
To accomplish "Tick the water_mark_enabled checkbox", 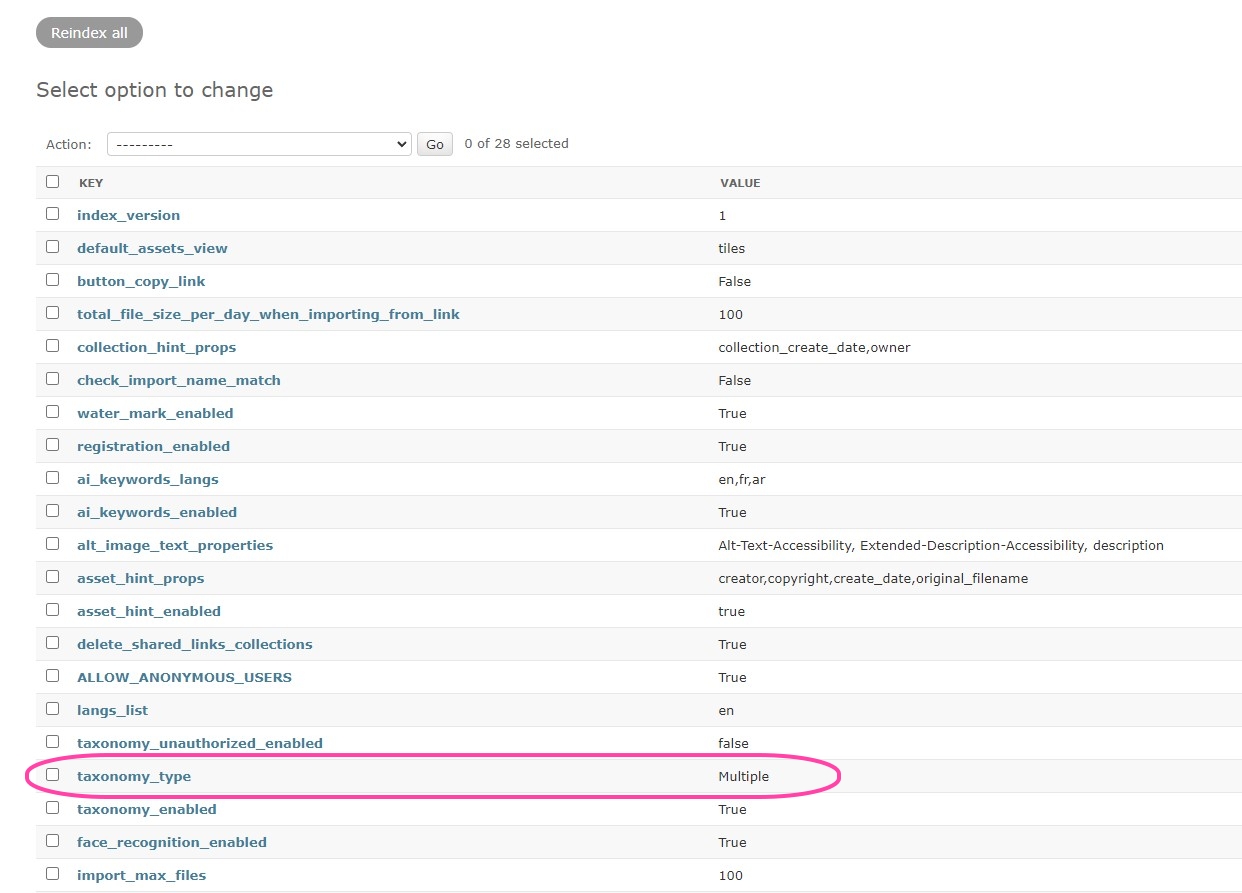I will 52,412.
